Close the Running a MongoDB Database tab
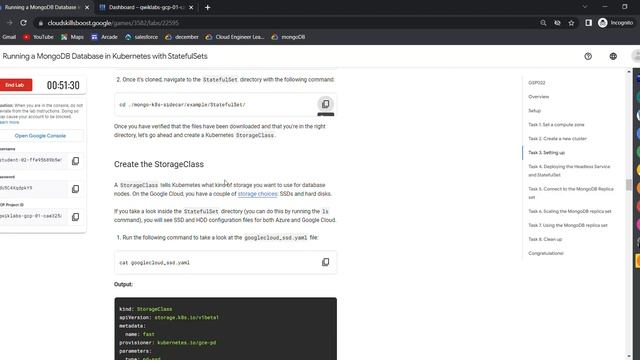Screen dimensions: 640x360 pos(87,7)
